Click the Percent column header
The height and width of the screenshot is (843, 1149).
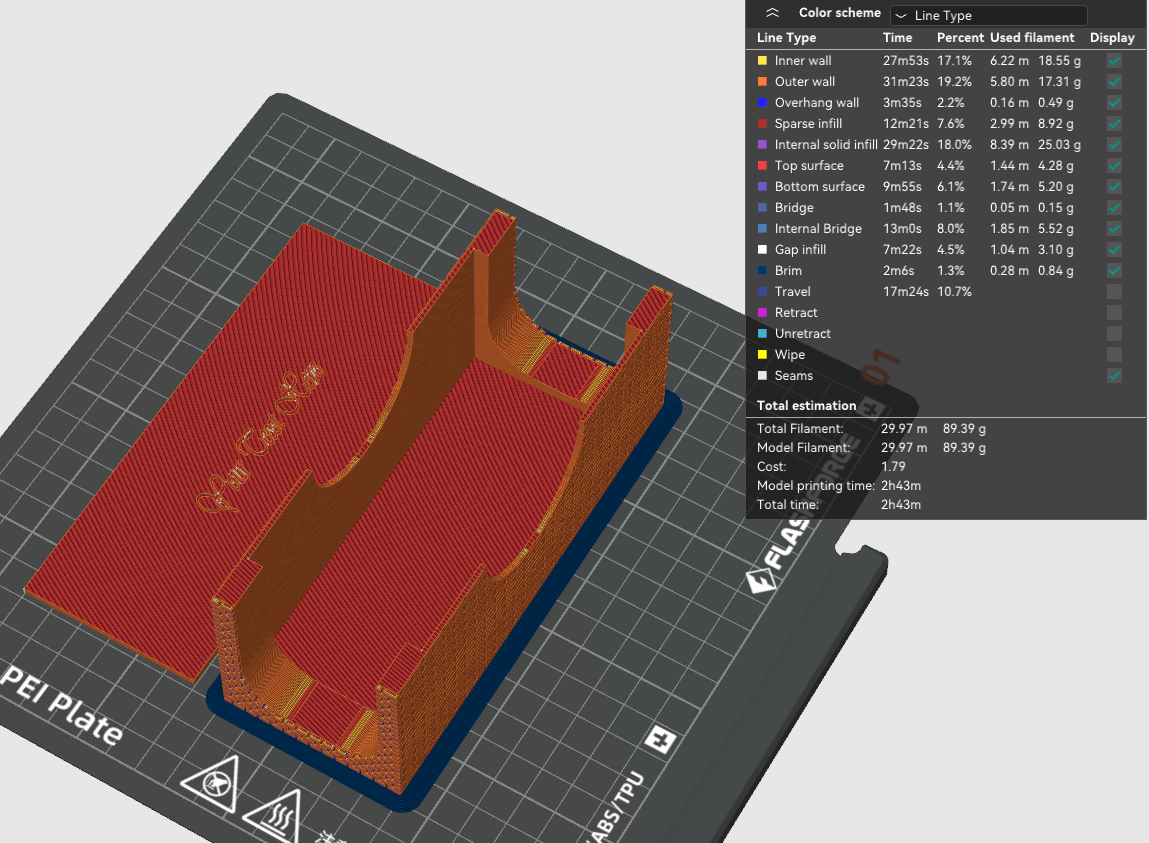960,37
